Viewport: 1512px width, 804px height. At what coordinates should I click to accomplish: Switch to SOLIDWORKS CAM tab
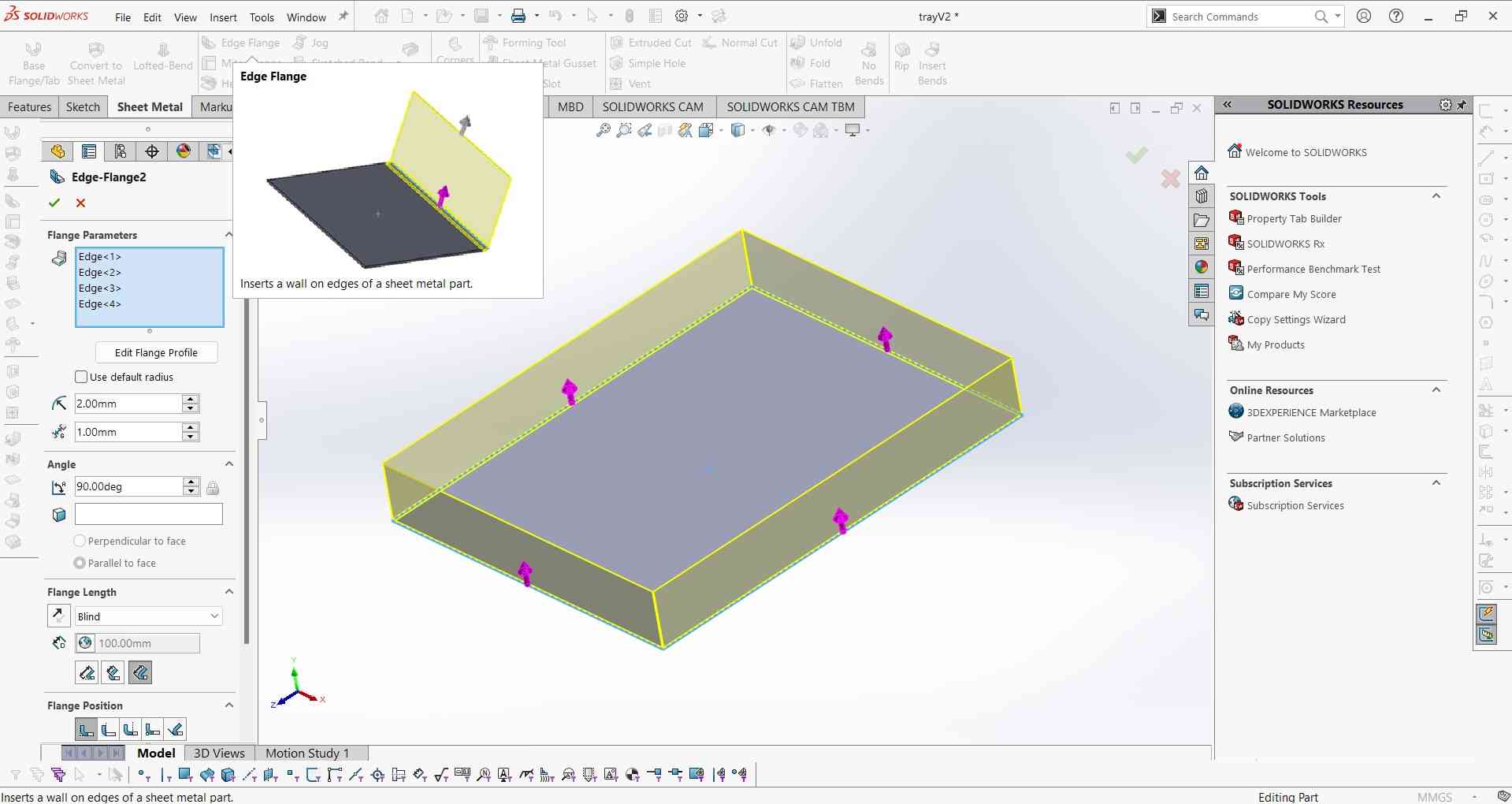pos(652,106)
